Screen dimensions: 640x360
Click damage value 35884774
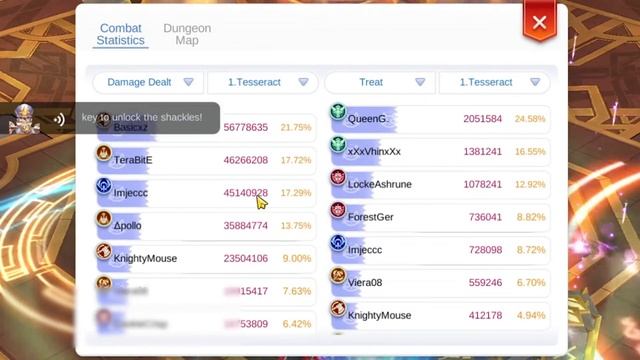coord(246,226)
